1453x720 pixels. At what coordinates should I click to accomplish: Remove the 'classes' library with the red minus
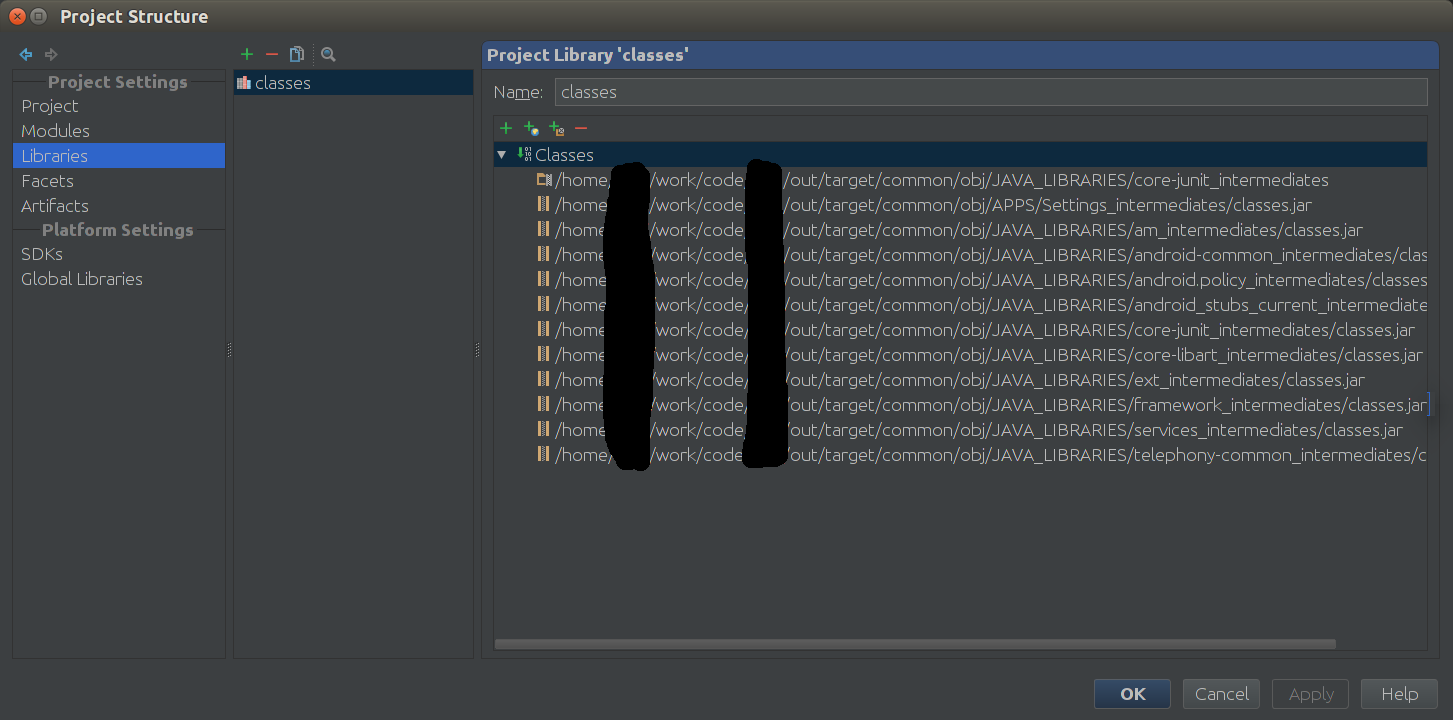tap(271, 54)
